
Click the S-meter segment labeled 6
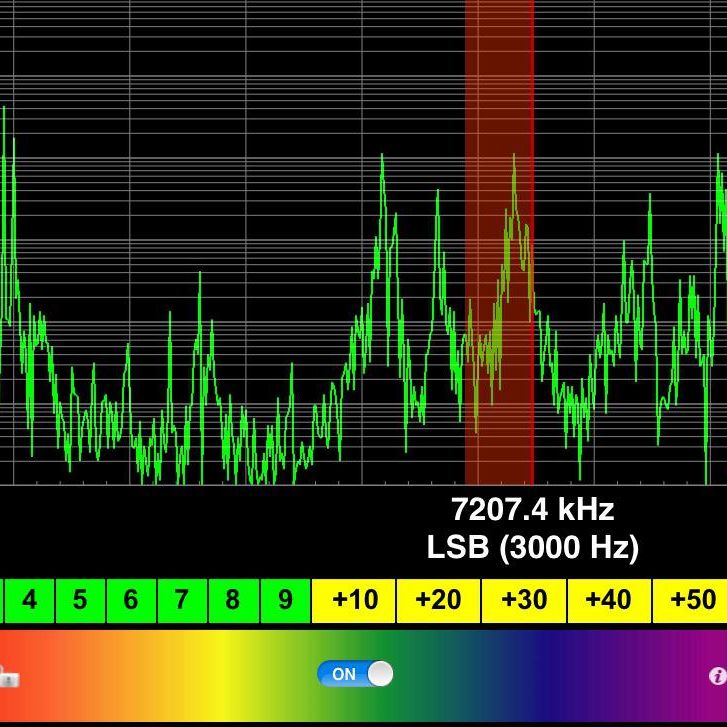click(131, 600)
